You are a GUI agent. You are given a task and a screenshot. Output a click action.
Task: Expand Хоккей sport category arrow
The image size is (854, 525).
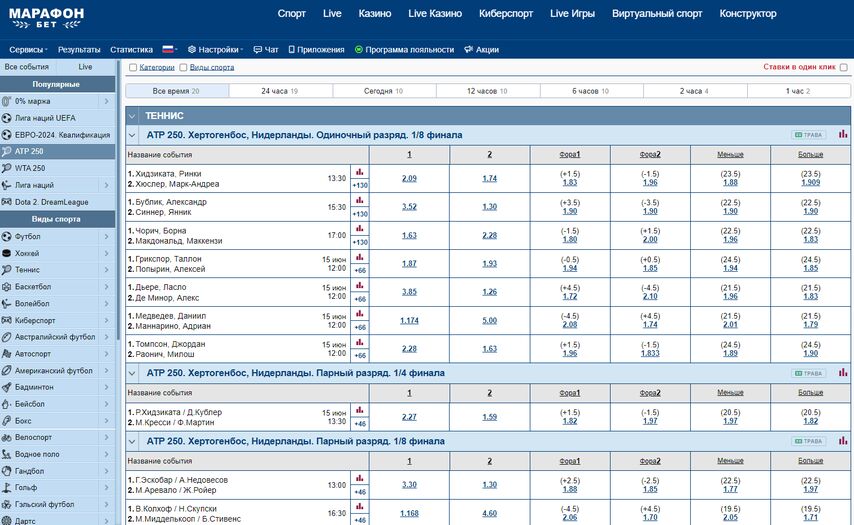[x=107, y=253]
